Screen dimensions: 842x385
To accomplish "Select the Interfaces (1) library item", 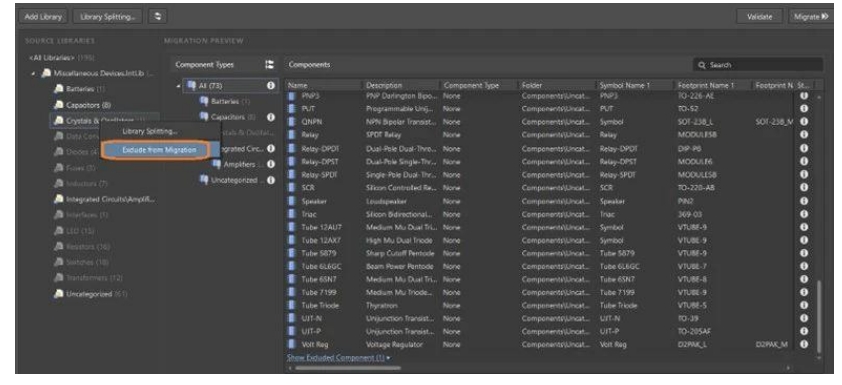I will click(81, 215).
